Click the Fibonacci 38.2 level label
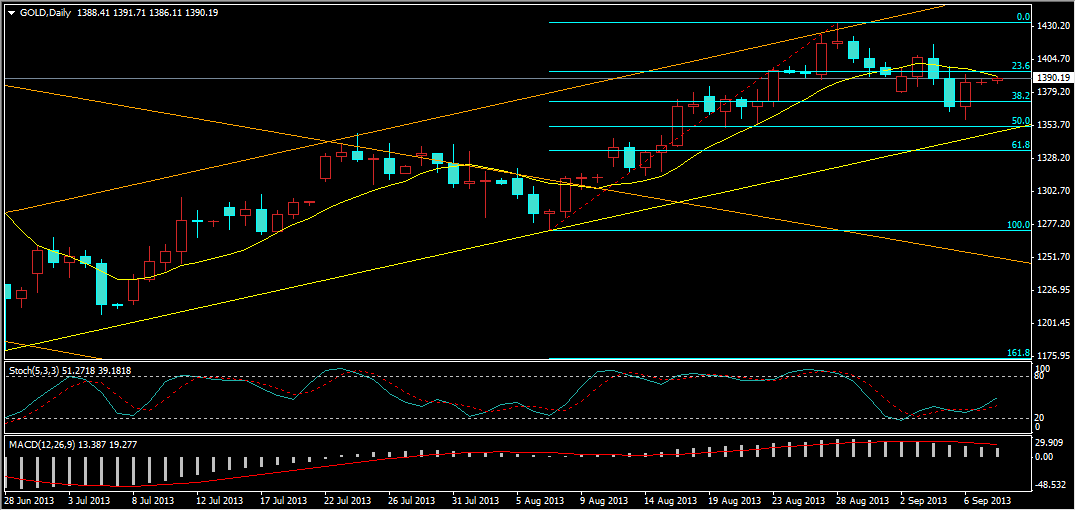 click(x=1020, y=96)
